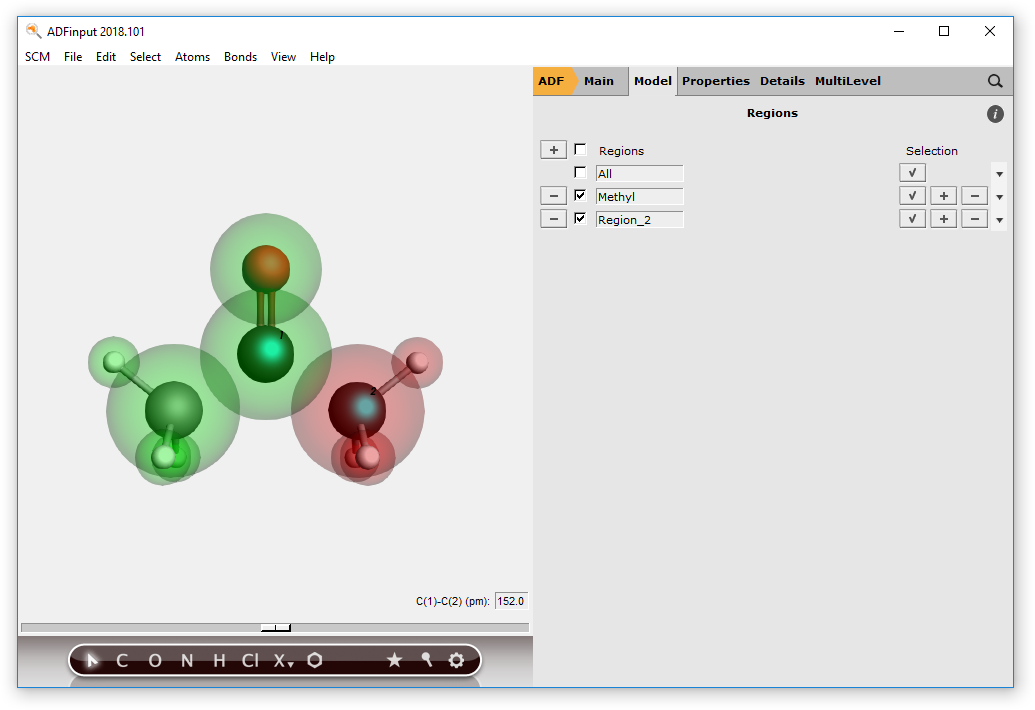Expand the Region_2 options arrow
Screen dimensions: 1035x710
pos(999,220)
